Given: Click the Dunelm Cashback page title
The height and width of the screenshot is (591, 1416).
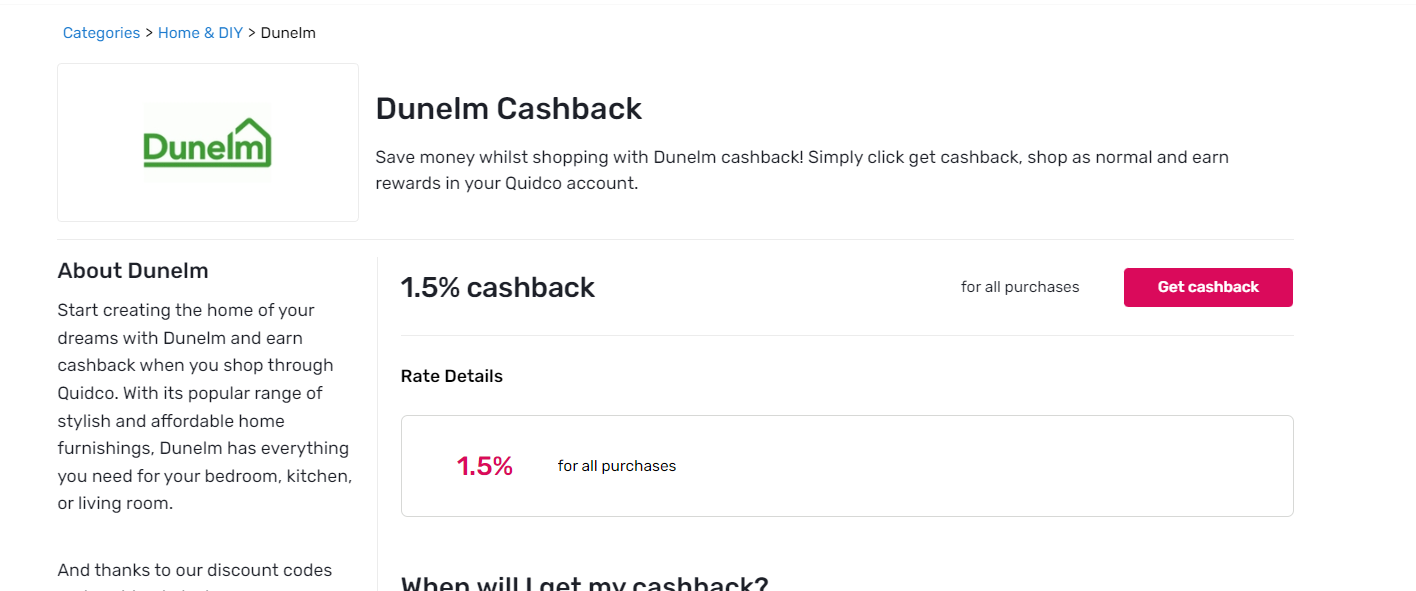Looking at the screenshot, I should (508, 109).
